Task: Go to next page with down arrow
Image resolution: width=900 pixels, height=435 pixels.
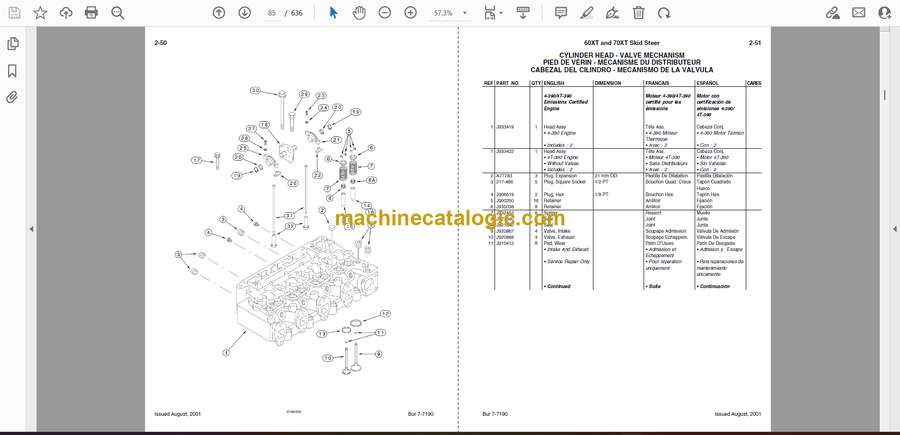Action: tap(245, 13)
